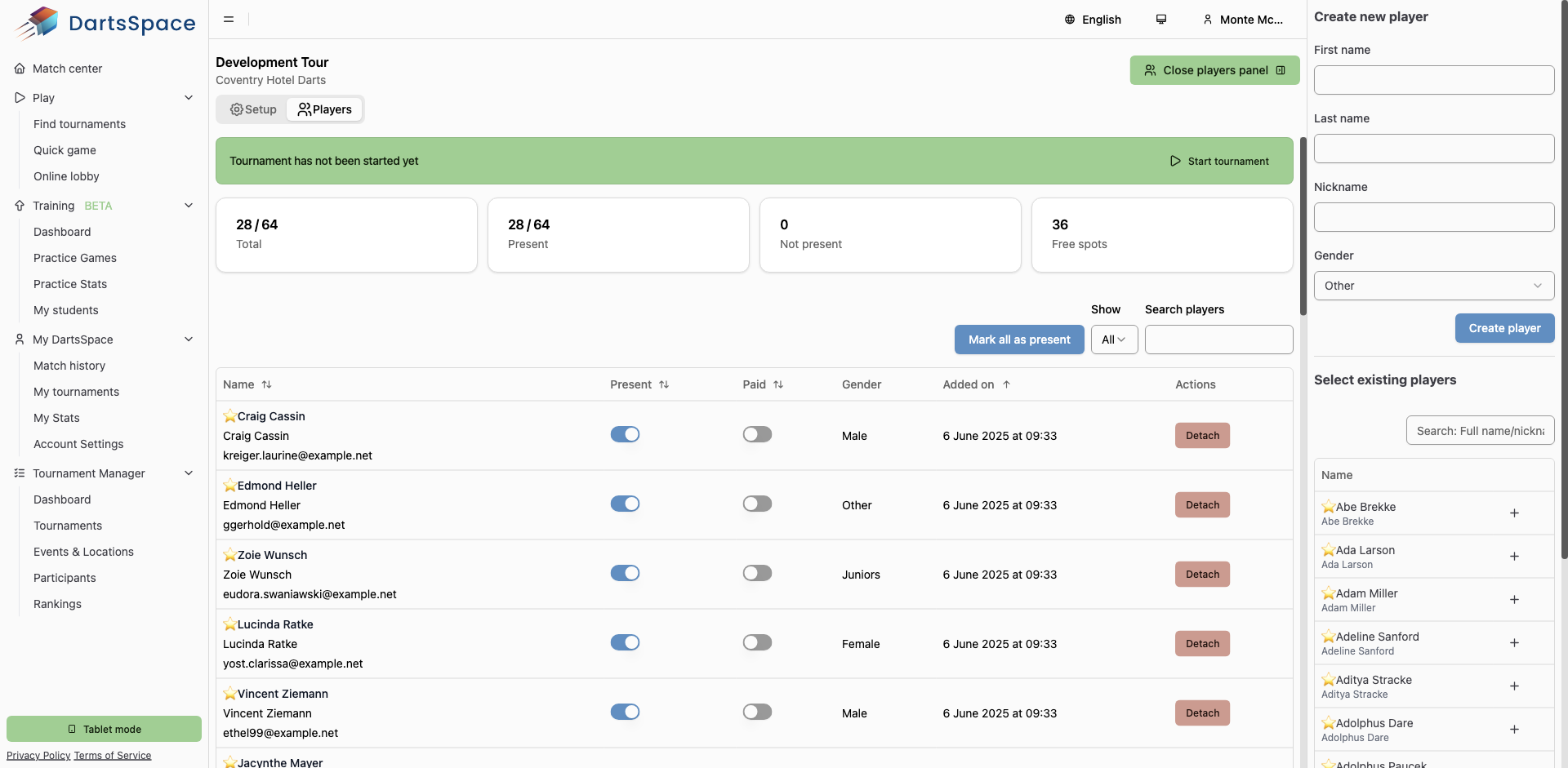Viewport: 1568px width, 768px height.
Task: Focus the Search players input field
Action: (1218, 340)
